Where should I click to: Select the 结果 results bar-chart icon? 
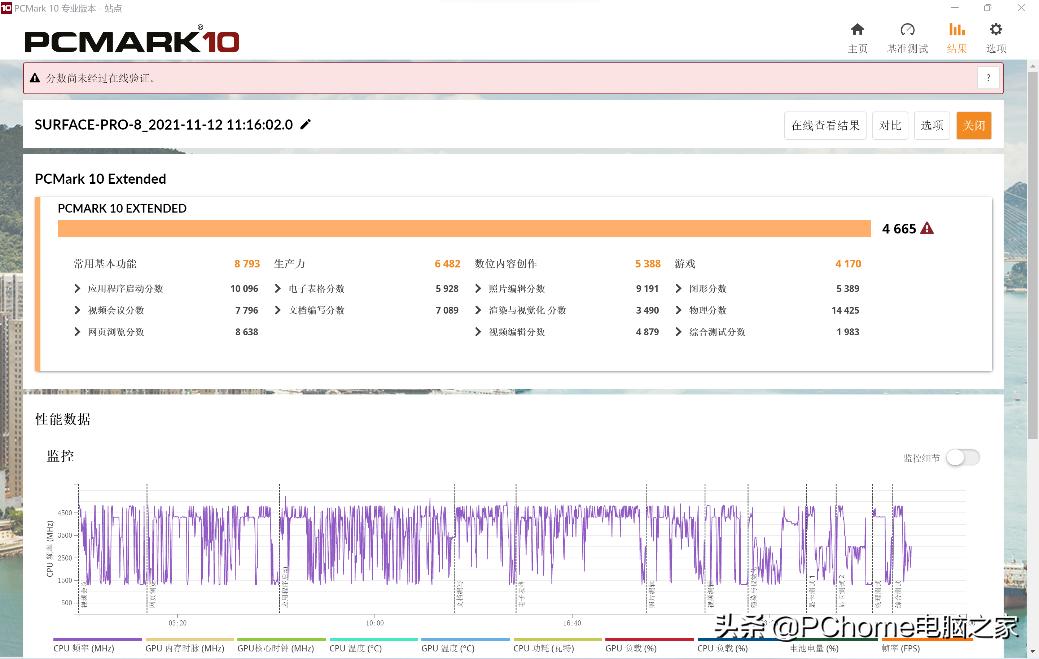[x=957, y=30]
